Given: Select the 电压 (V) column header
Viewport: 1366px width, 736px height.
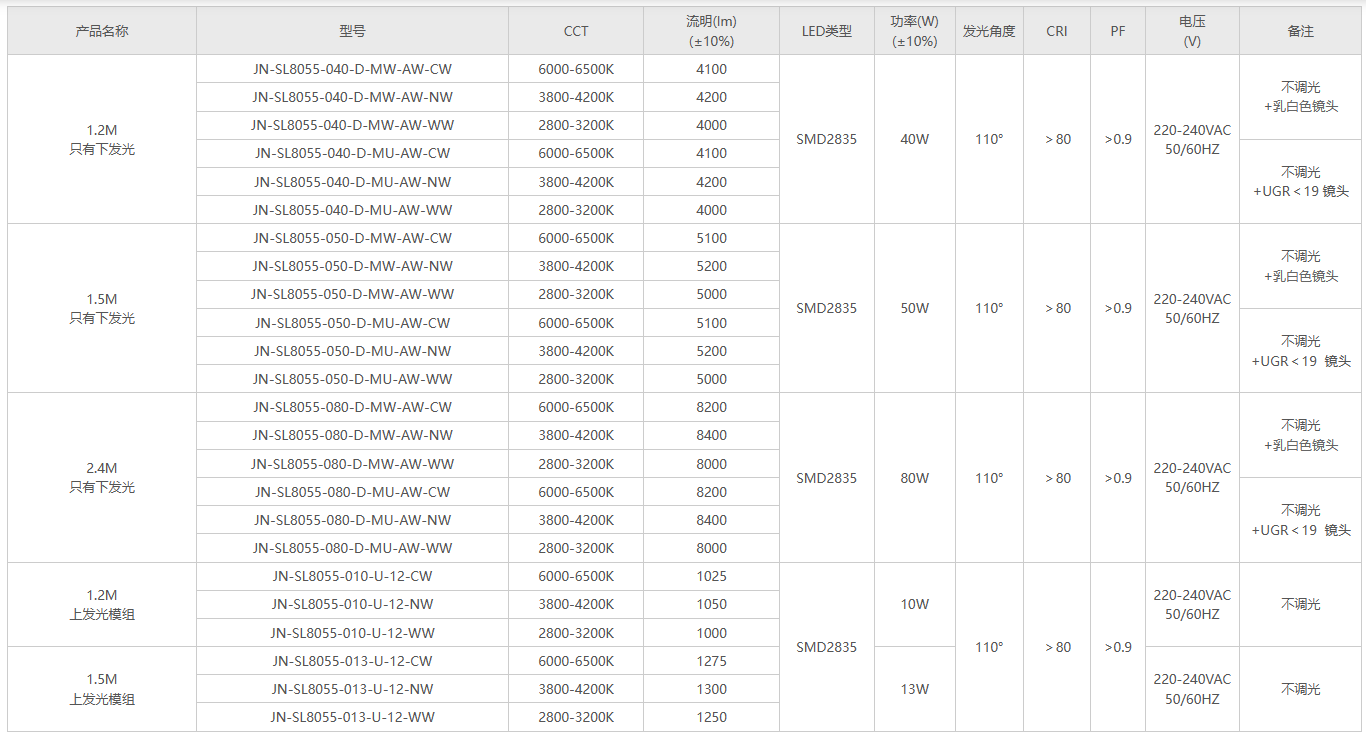Looking at the screenshot, I should coord(1192,31).
